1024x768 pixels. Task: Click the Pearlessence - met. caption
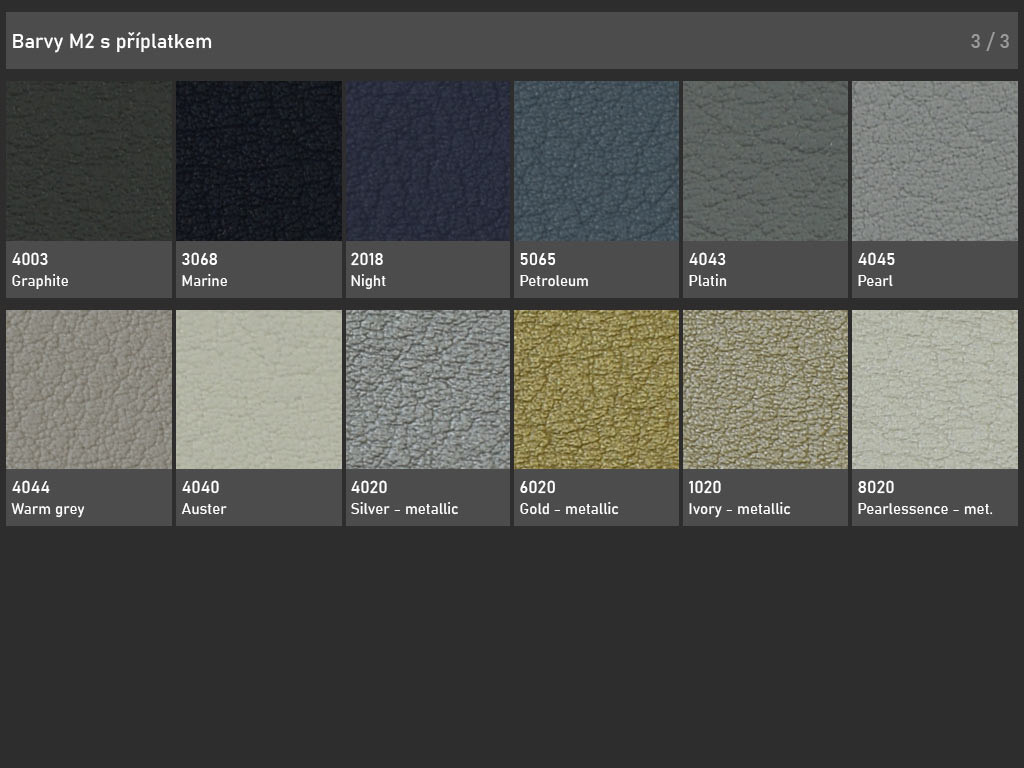[x=925, y=509]
